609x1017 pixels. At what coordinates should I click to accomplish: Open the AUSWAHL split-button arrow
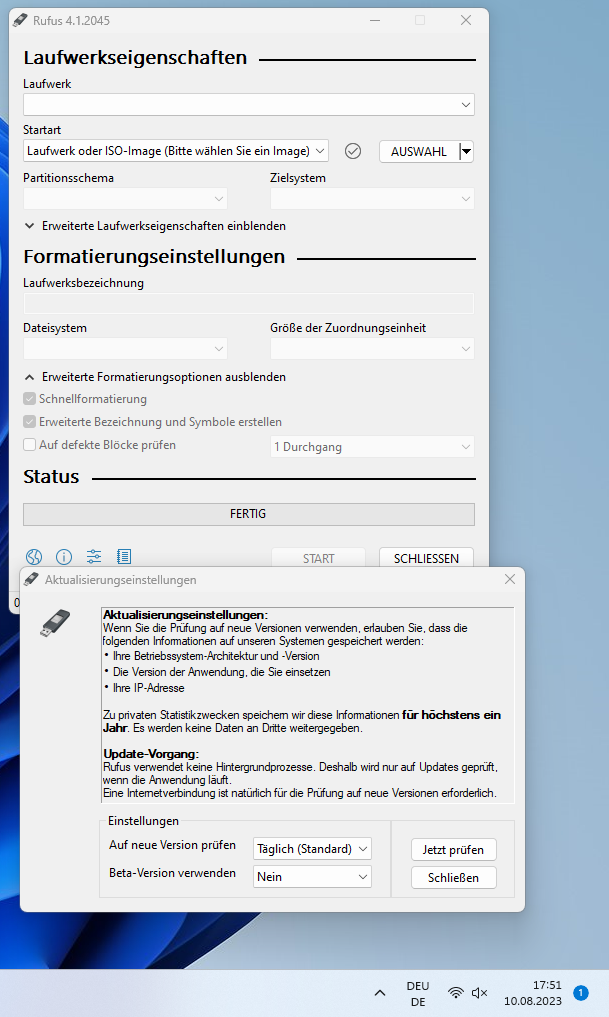(466, 151)
